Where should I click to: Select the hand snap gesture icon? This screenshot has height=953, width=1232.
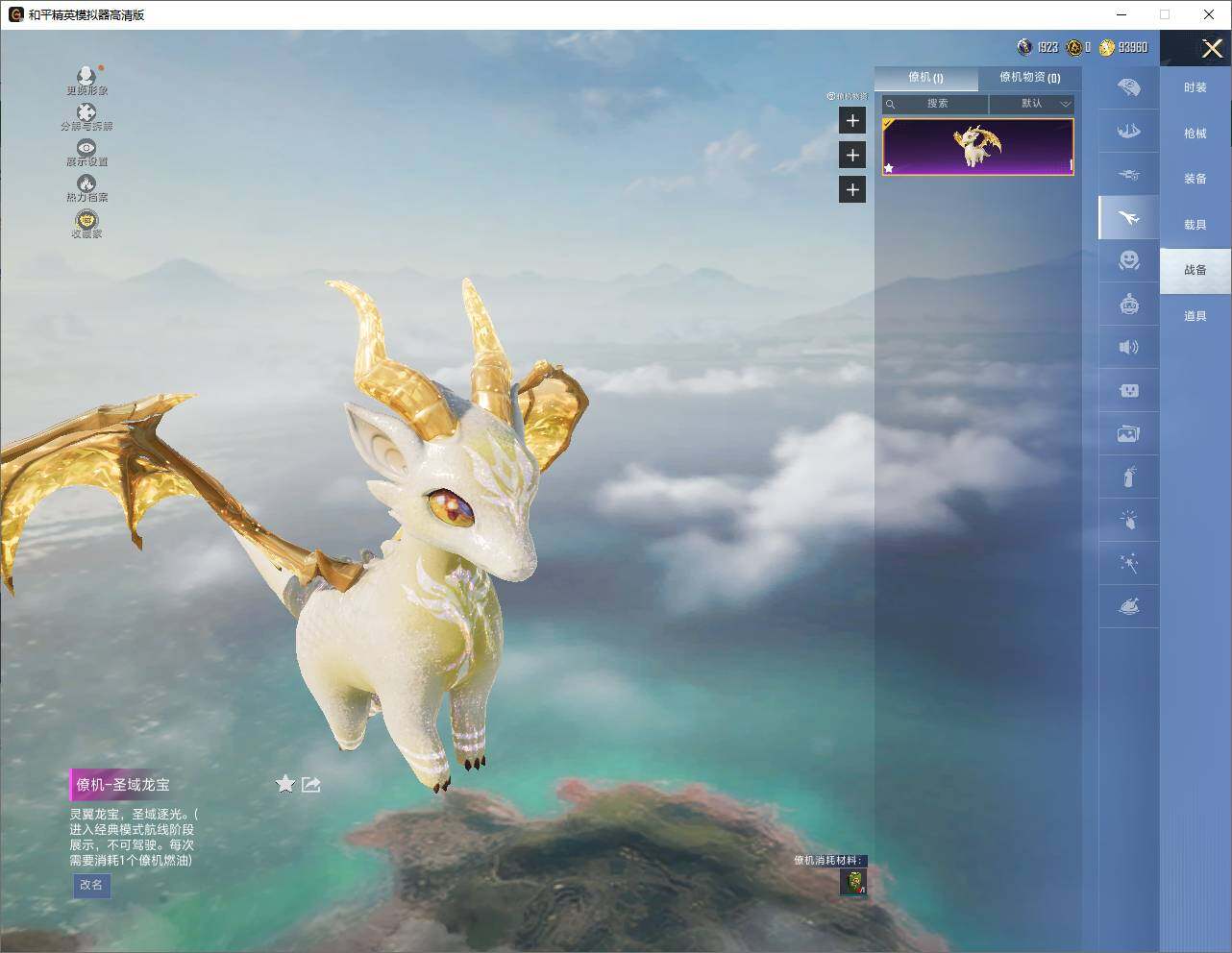1129,520
